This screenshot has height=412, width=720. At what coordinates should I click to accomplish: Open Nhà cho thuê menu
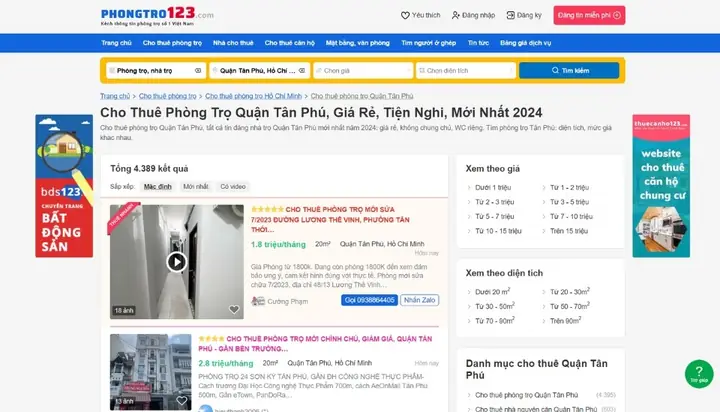click(x=233, y=43)
